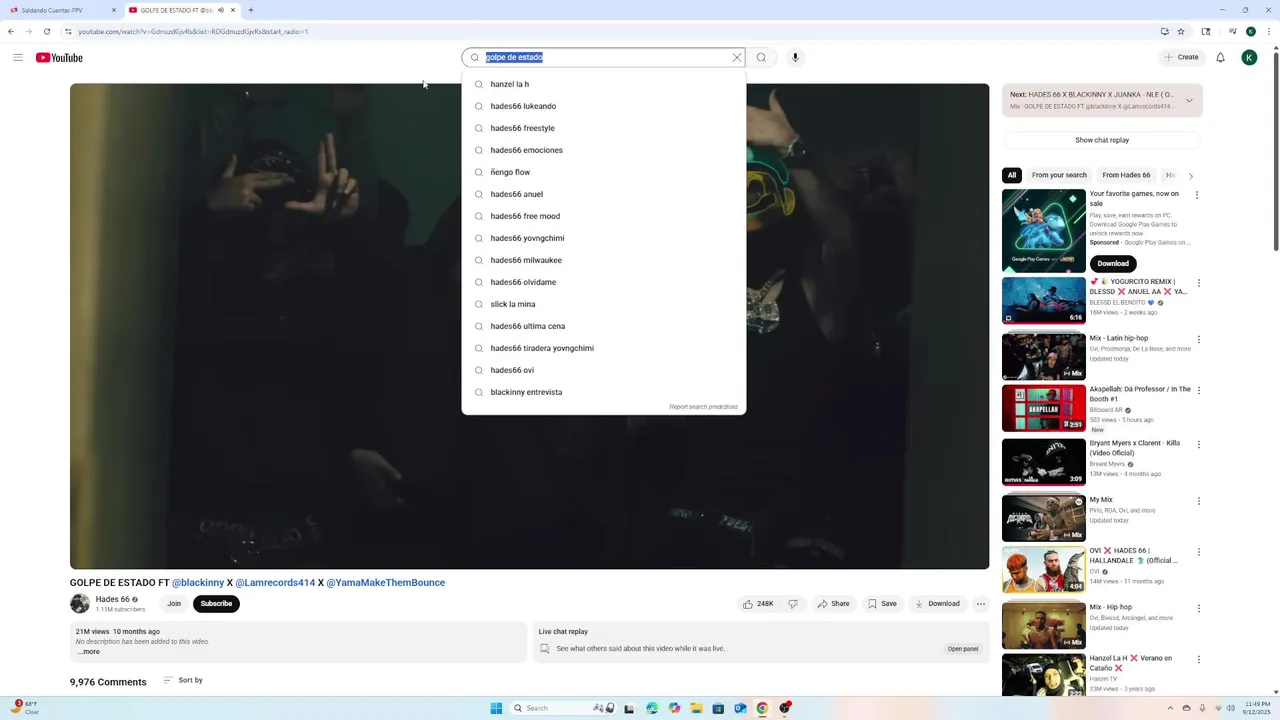Select the 'From your search' chip
Viewport: 1280px width, 720px height.
(1059, 175)
